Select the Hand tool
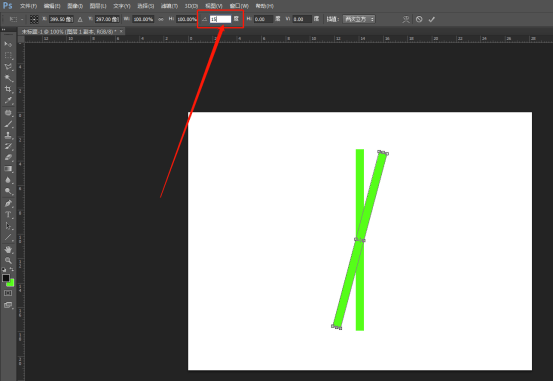This screenshot has width=554, height=381. [8, 250]
